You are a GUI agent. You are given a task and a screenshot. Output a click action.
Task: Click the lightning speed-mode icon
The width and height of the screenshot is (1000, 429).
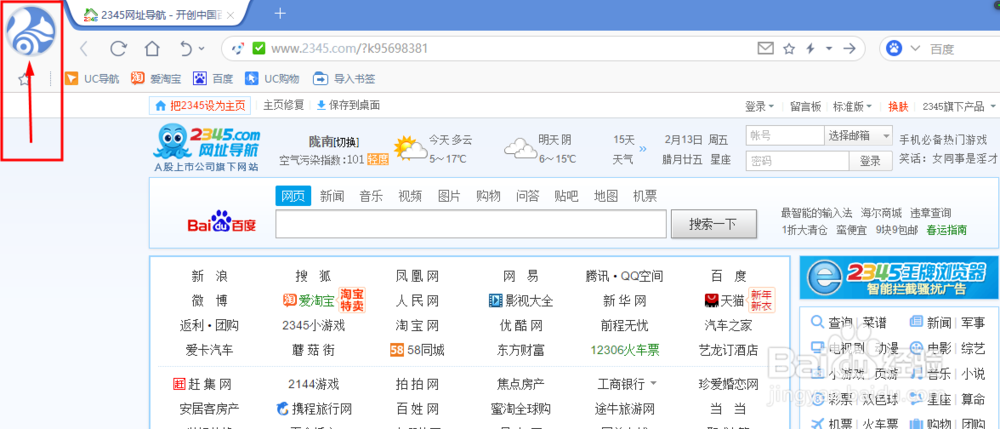[x=811, y=48]
